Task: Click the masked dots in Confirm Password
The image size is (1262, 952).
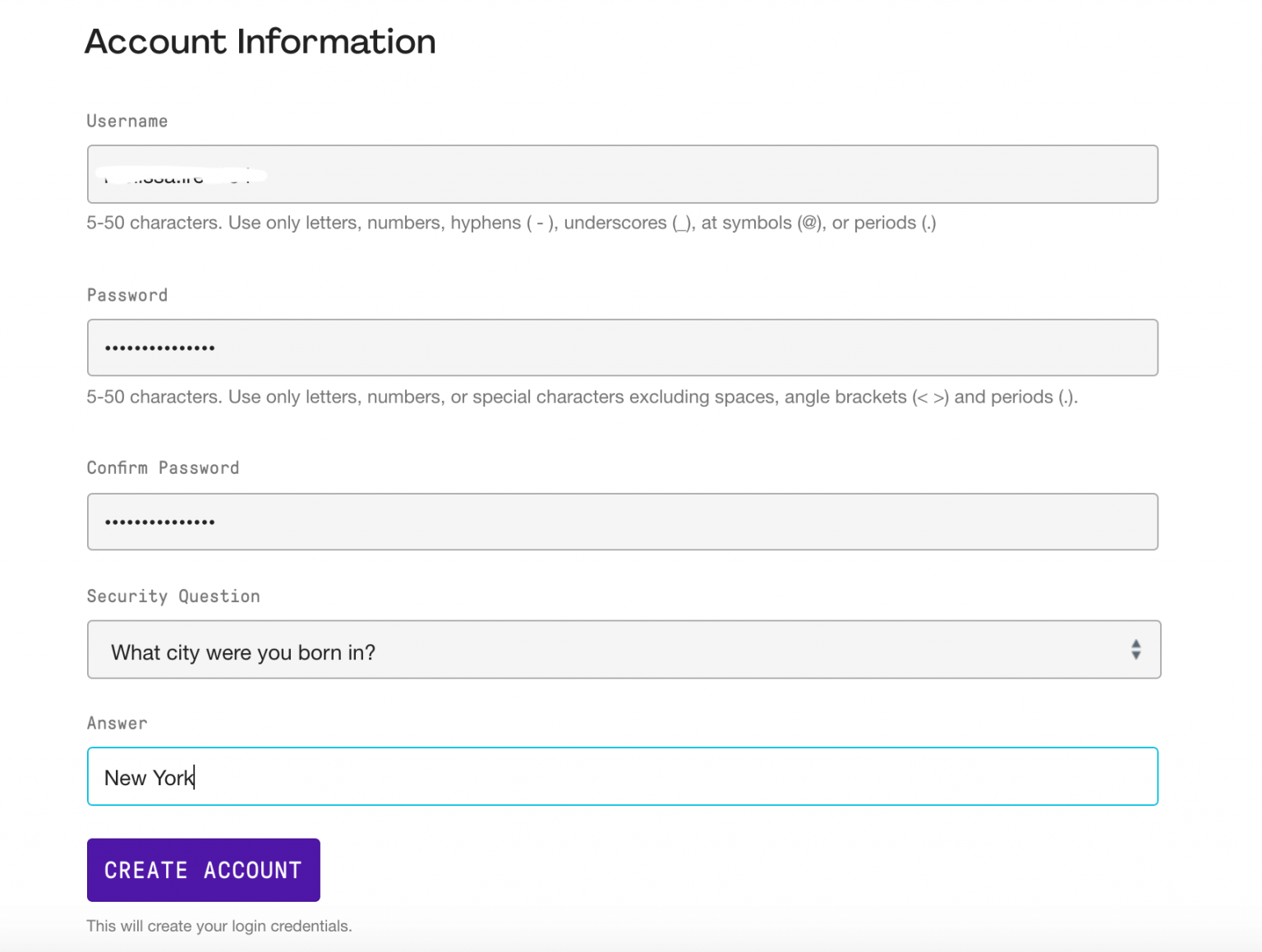Action: (159, 522)
